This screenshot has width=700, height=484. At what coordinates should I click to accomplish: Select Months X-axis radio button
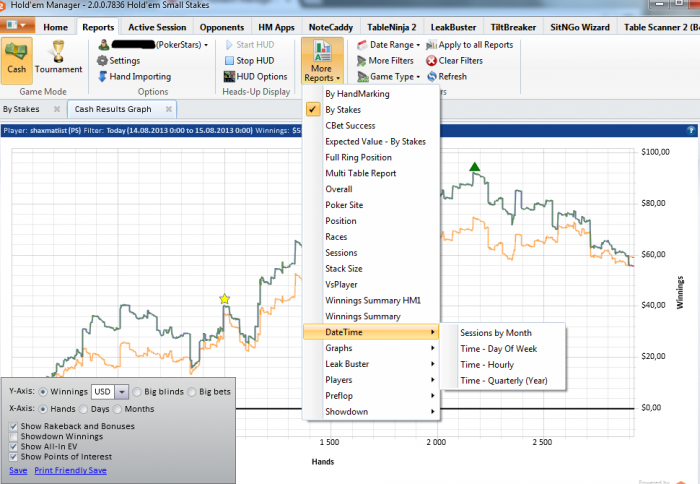pos(117,409)
